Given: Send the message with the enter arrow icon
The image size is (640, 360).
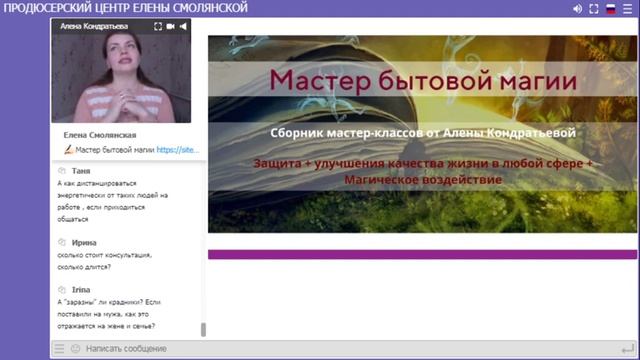Looking at the screenshot, I should point(628,349).
